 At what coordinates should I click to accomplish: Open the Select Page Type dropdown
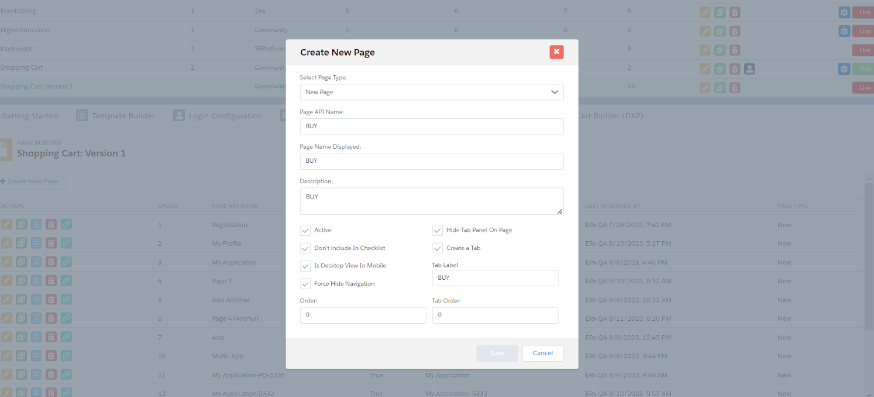click(x=431, y=92)
